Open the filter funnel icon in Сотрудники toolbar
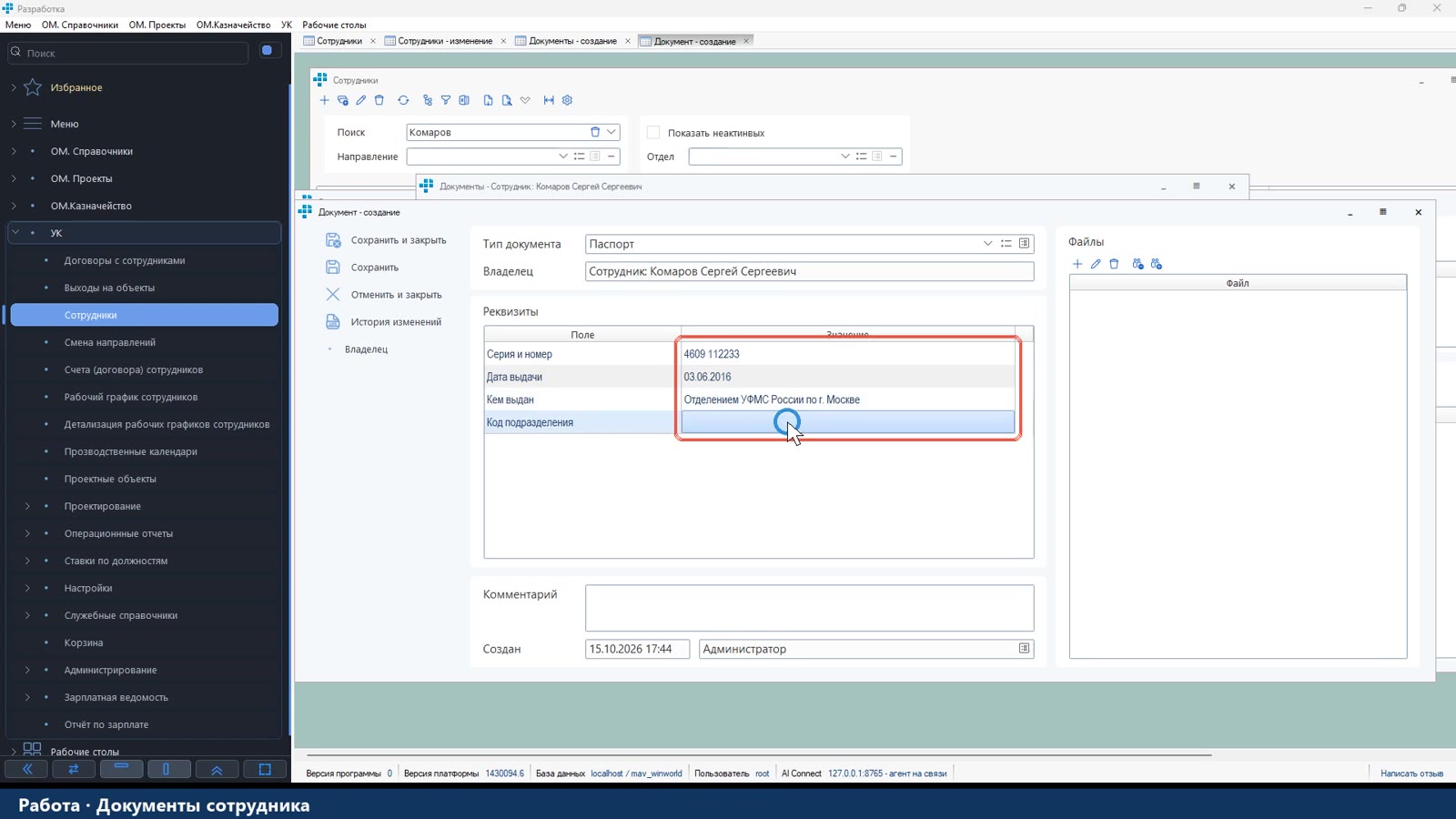Viewport: 1456px width, 819px height. click(446, 100)
